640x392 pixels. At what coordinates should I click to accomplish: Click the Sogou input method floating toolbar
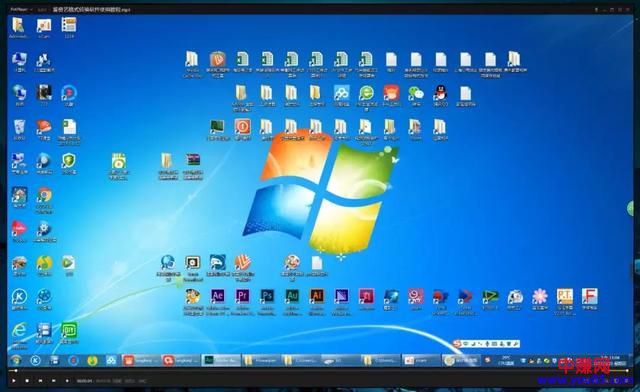[487, 344]
